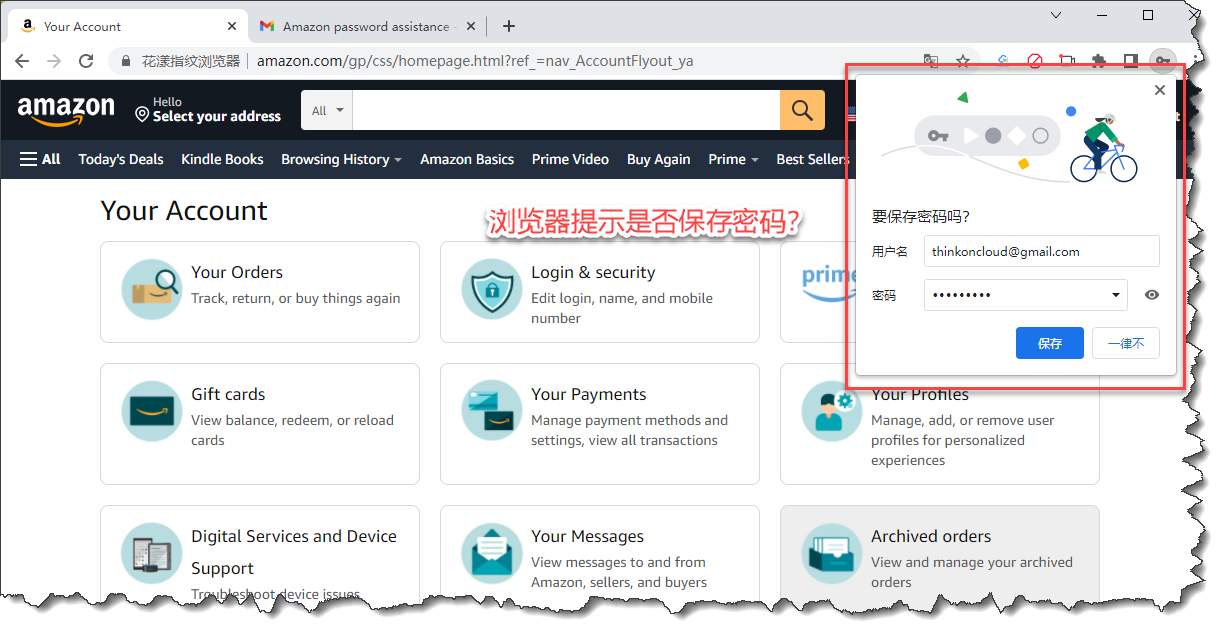
Task: Expand the password field dropdown arrow
Action: click(1116, 295)
